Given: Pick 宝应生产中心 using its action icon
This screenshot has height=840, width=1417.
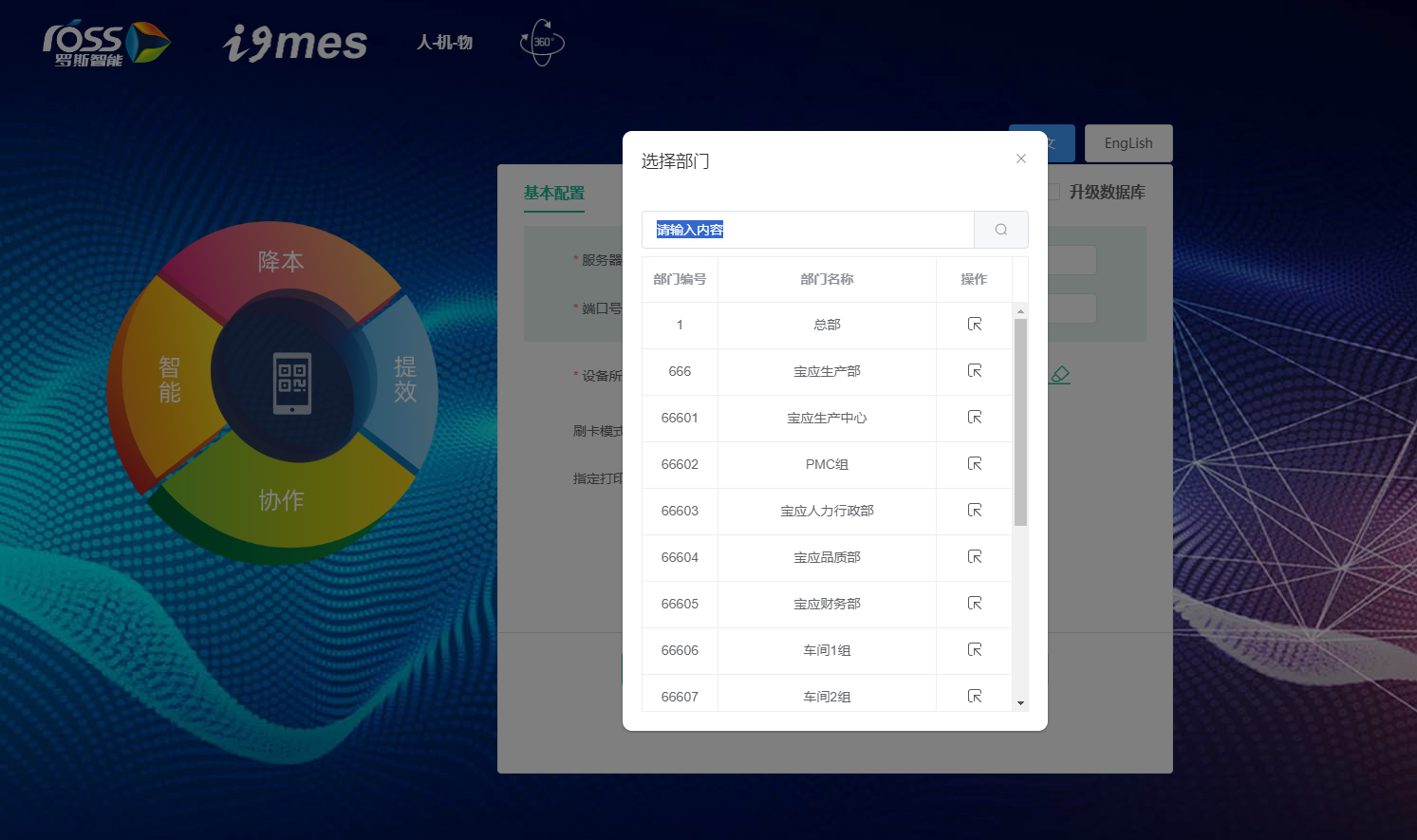Looking at the screenshot, I should [974, 418].
